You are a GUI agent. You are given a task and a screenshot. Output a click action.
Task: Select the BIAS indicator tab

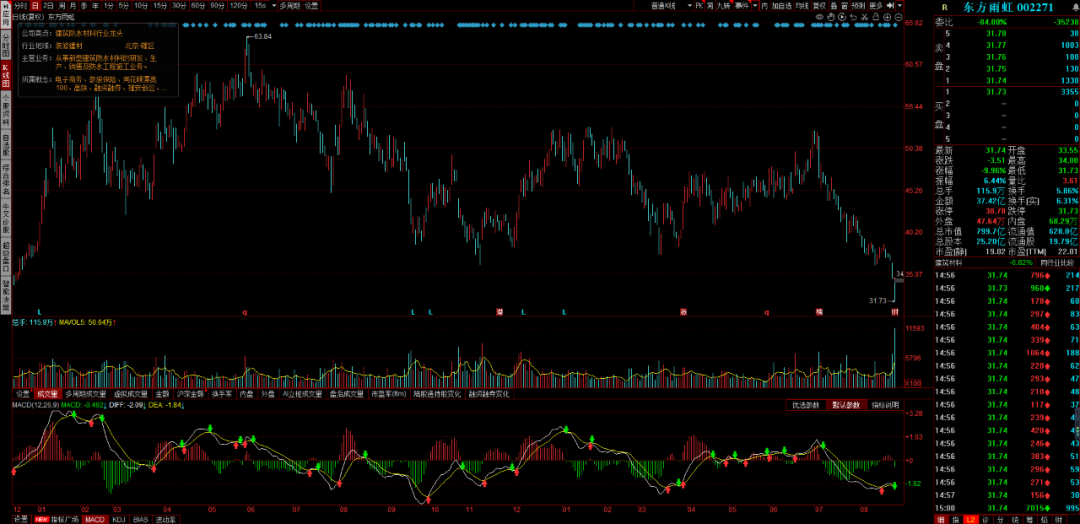[141, 519]
